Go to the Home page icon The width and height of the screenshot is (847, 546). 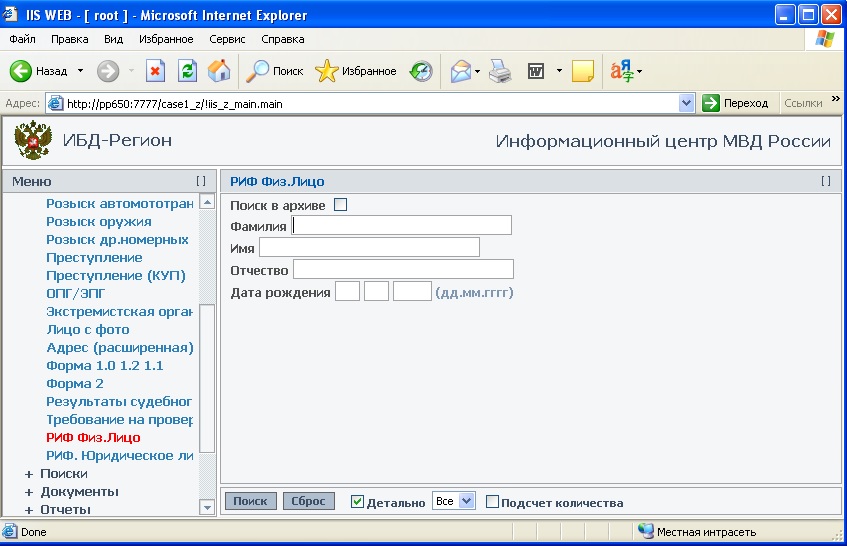click(x=219, y=72)
